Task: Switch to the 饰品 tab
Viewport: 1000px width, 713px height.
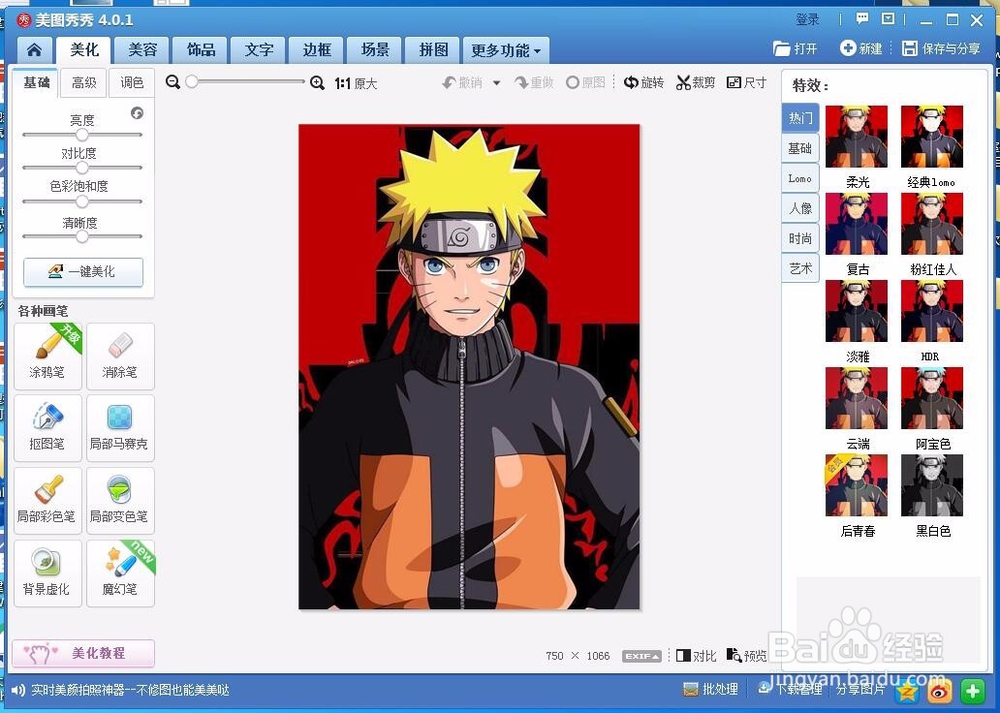Action: [x=201, y=50]
